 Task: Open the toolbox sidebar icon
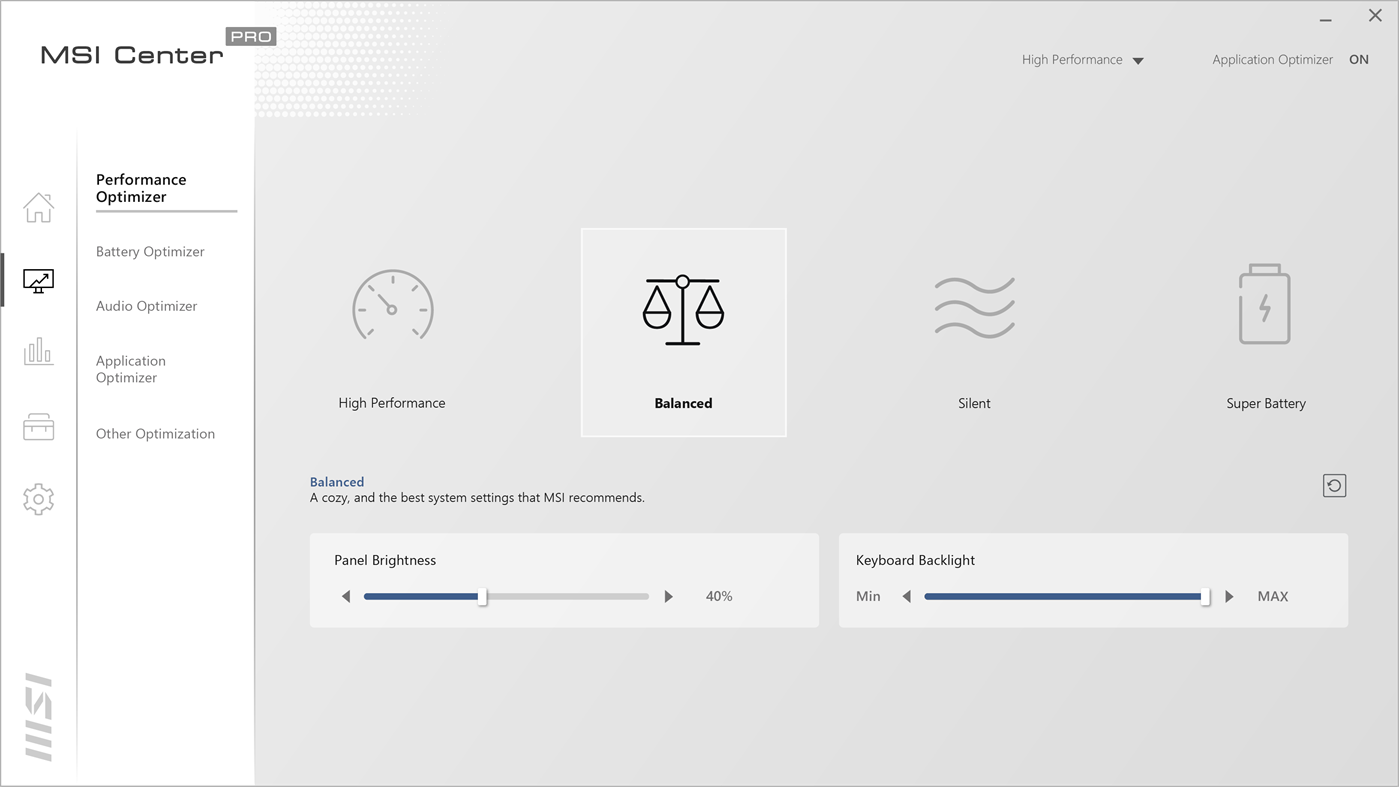38,427
